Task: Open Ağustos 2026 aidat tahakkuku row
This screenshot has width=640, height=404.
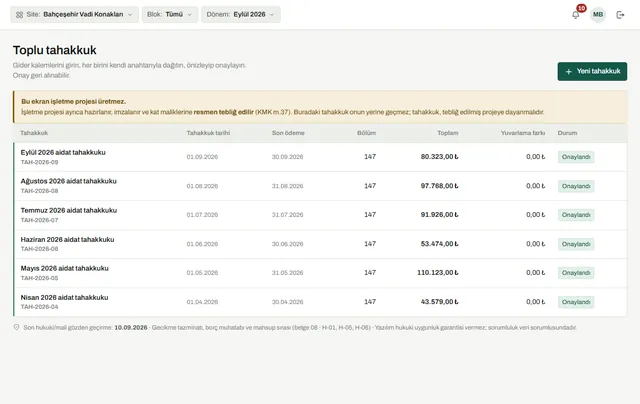Action: tap(320, 186)
